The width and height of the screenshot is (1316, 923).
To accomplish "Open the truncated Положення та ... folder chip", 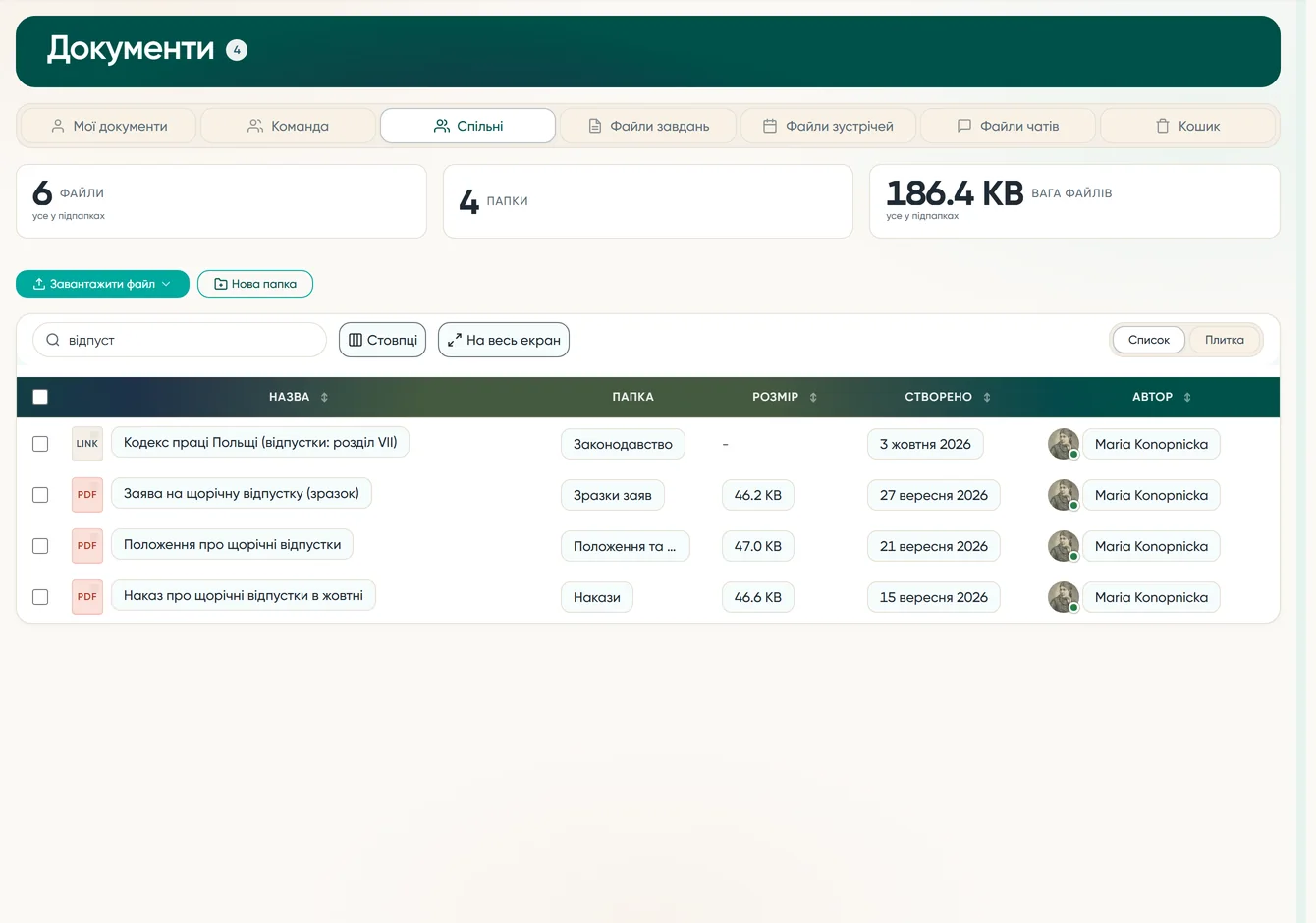I will click(x=625, y=546).
